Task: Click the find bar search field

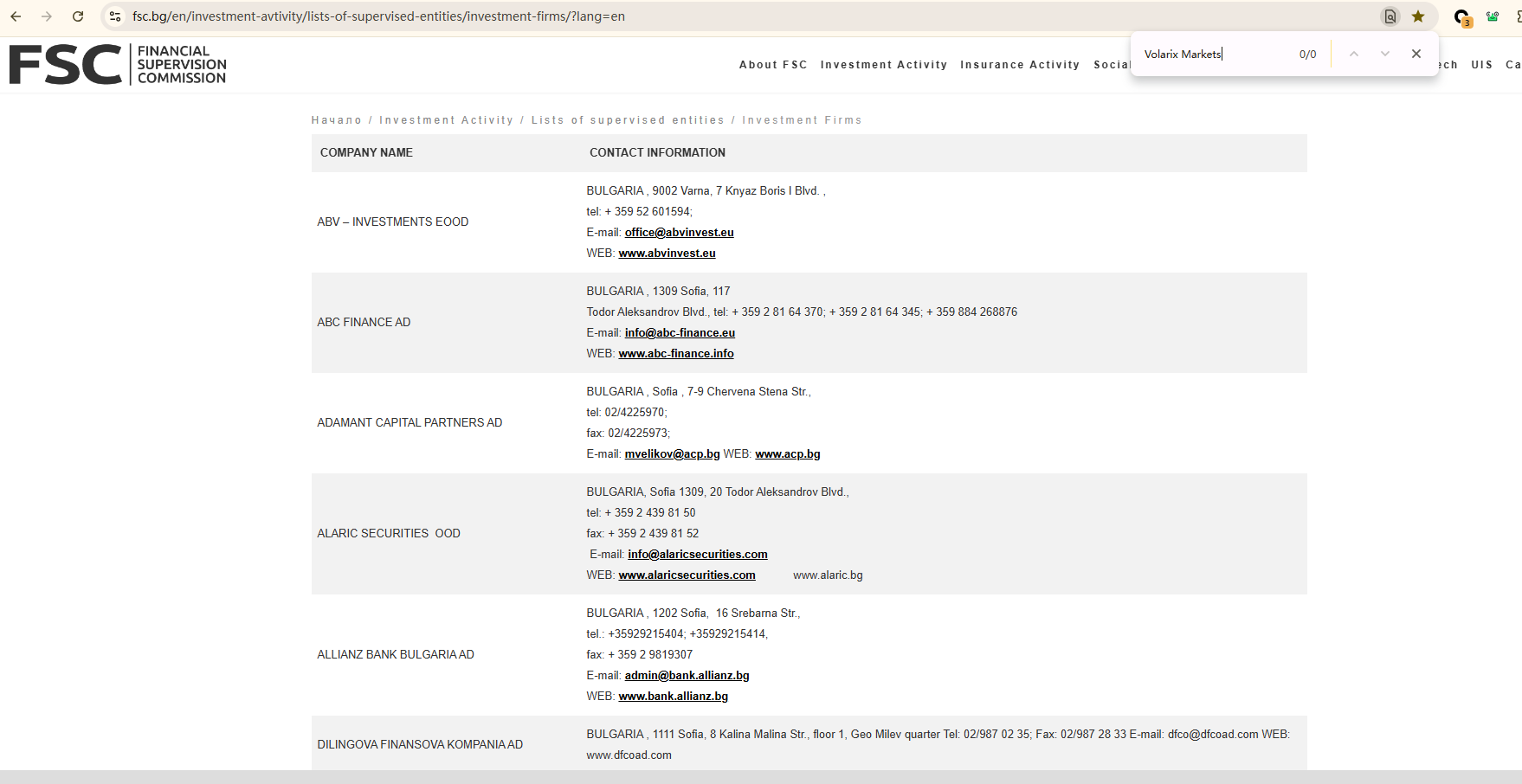Action: click(1212, 54)
